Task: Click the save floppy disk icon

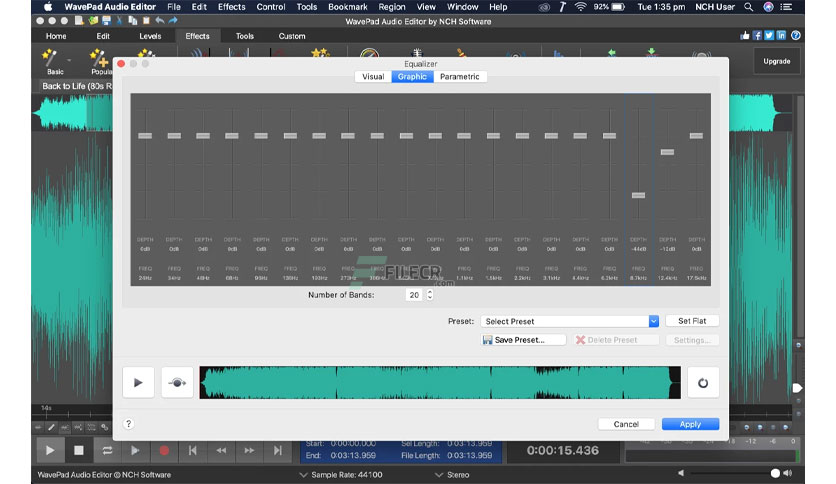Action: coord(106,21)
